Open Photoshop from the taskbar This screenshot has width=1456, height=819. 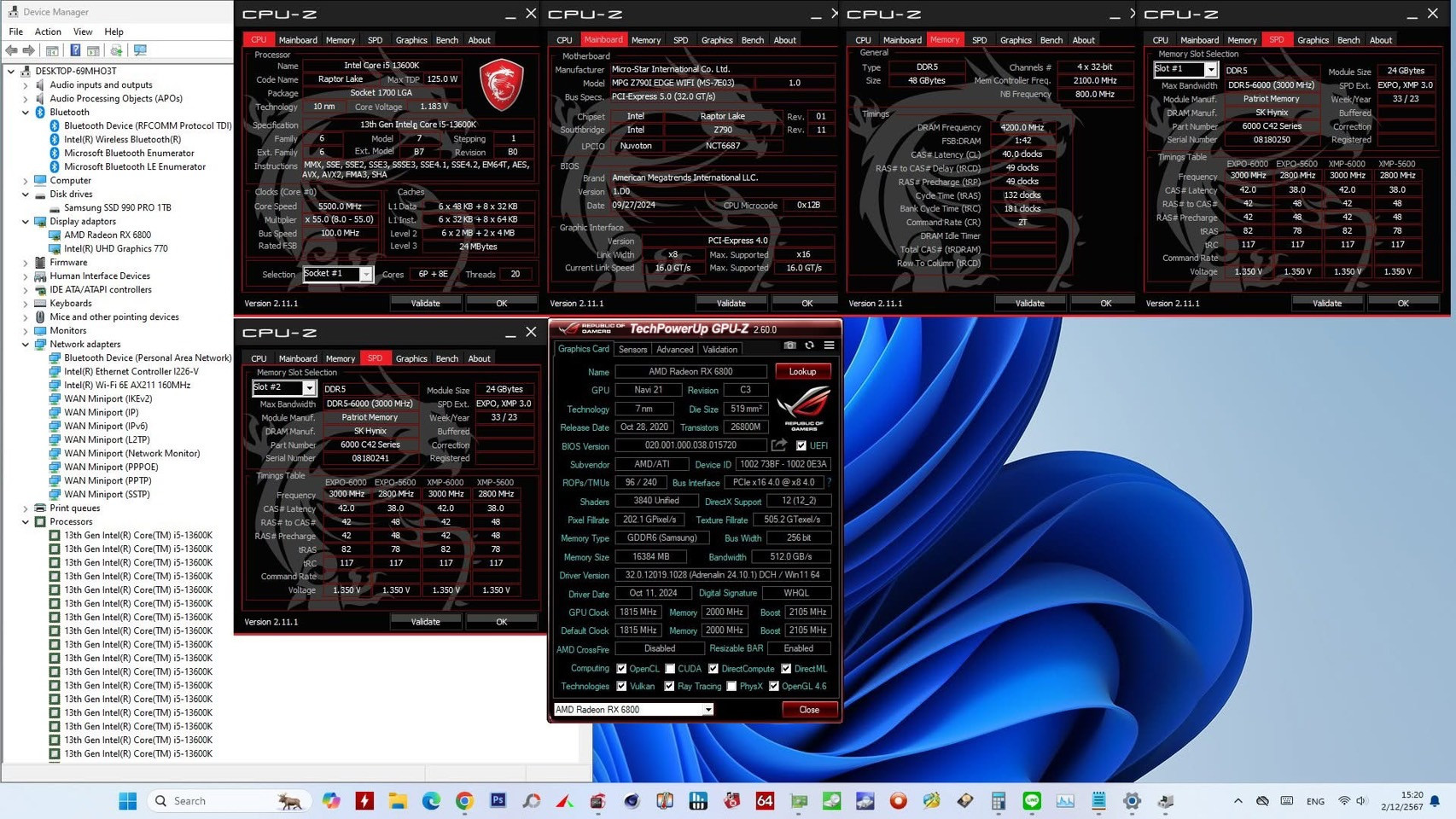point(498,800)
